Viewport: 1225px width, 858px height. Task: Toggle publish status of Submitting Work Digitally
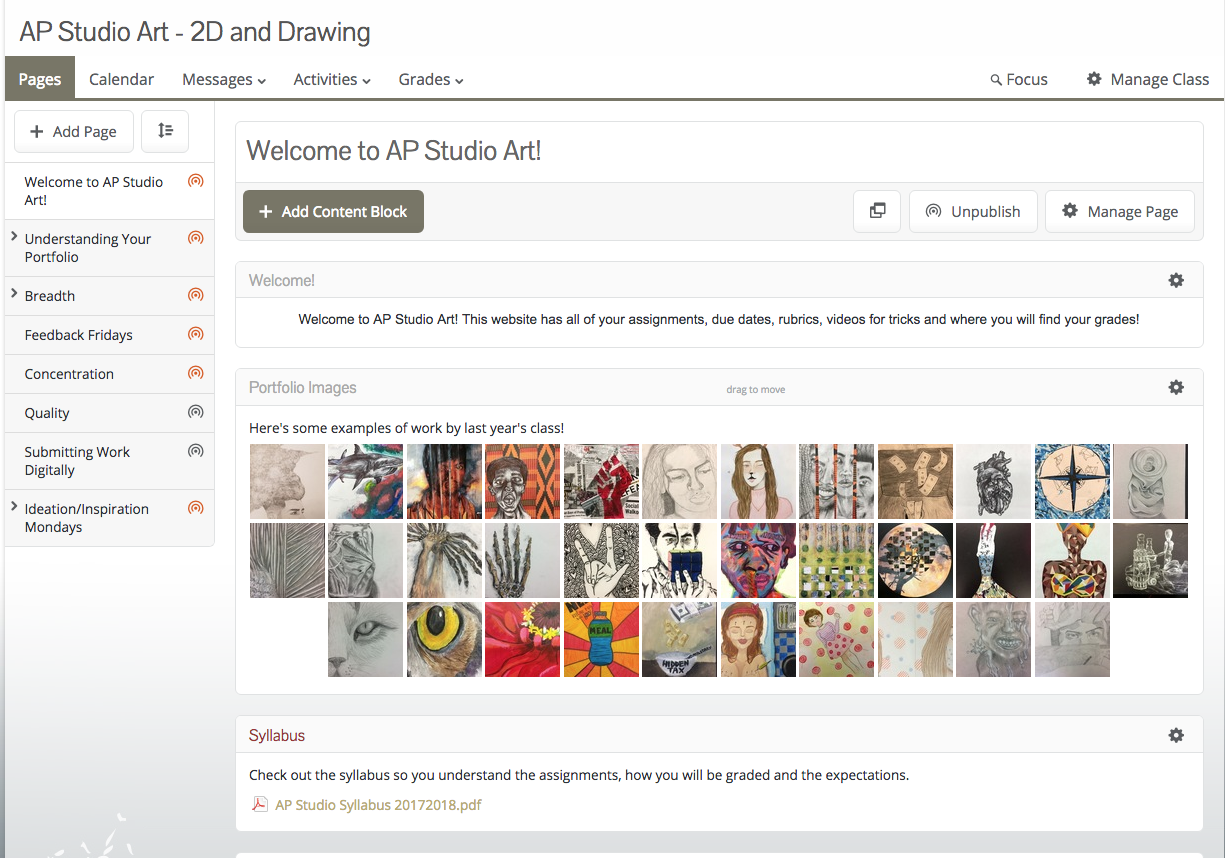point(196,451)
